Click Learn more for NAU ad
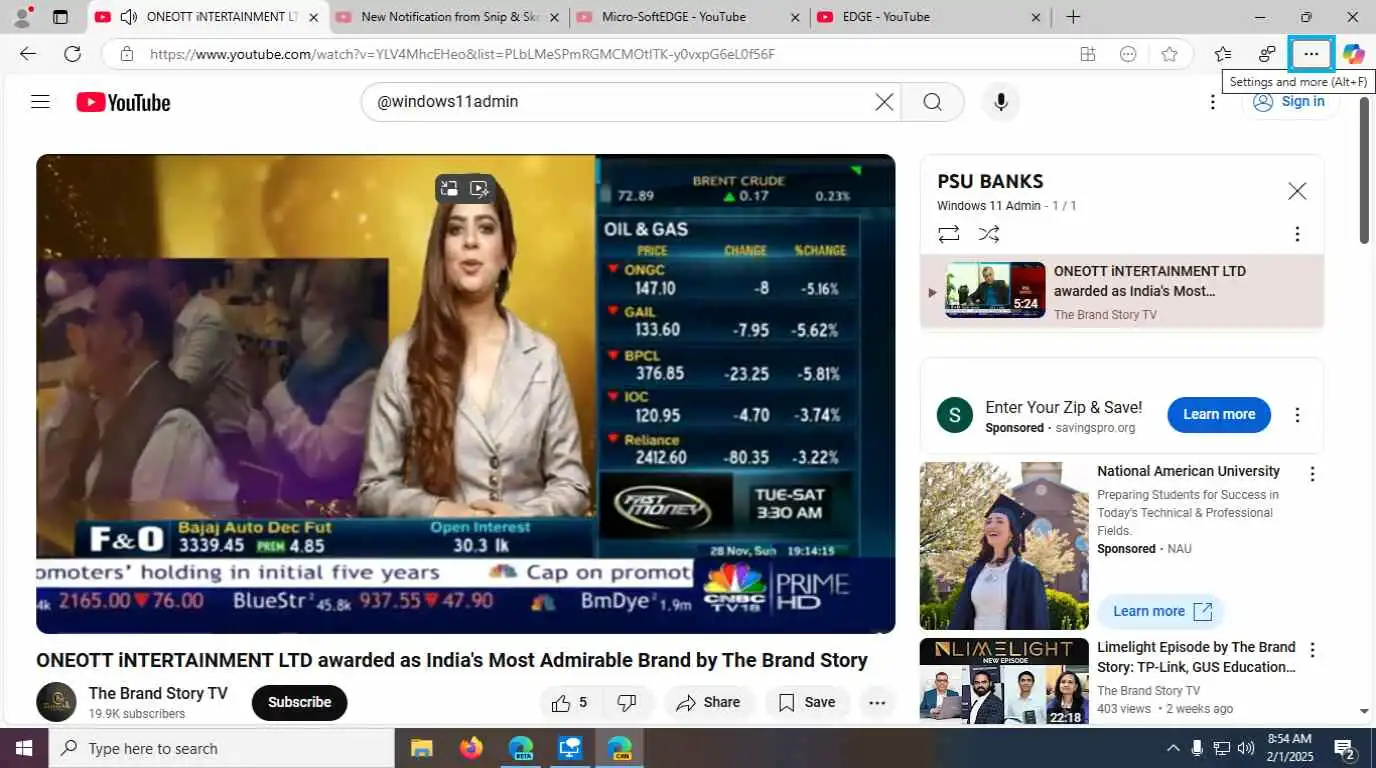This screenshot has width=1376, height=768. tap(1161, 611)
